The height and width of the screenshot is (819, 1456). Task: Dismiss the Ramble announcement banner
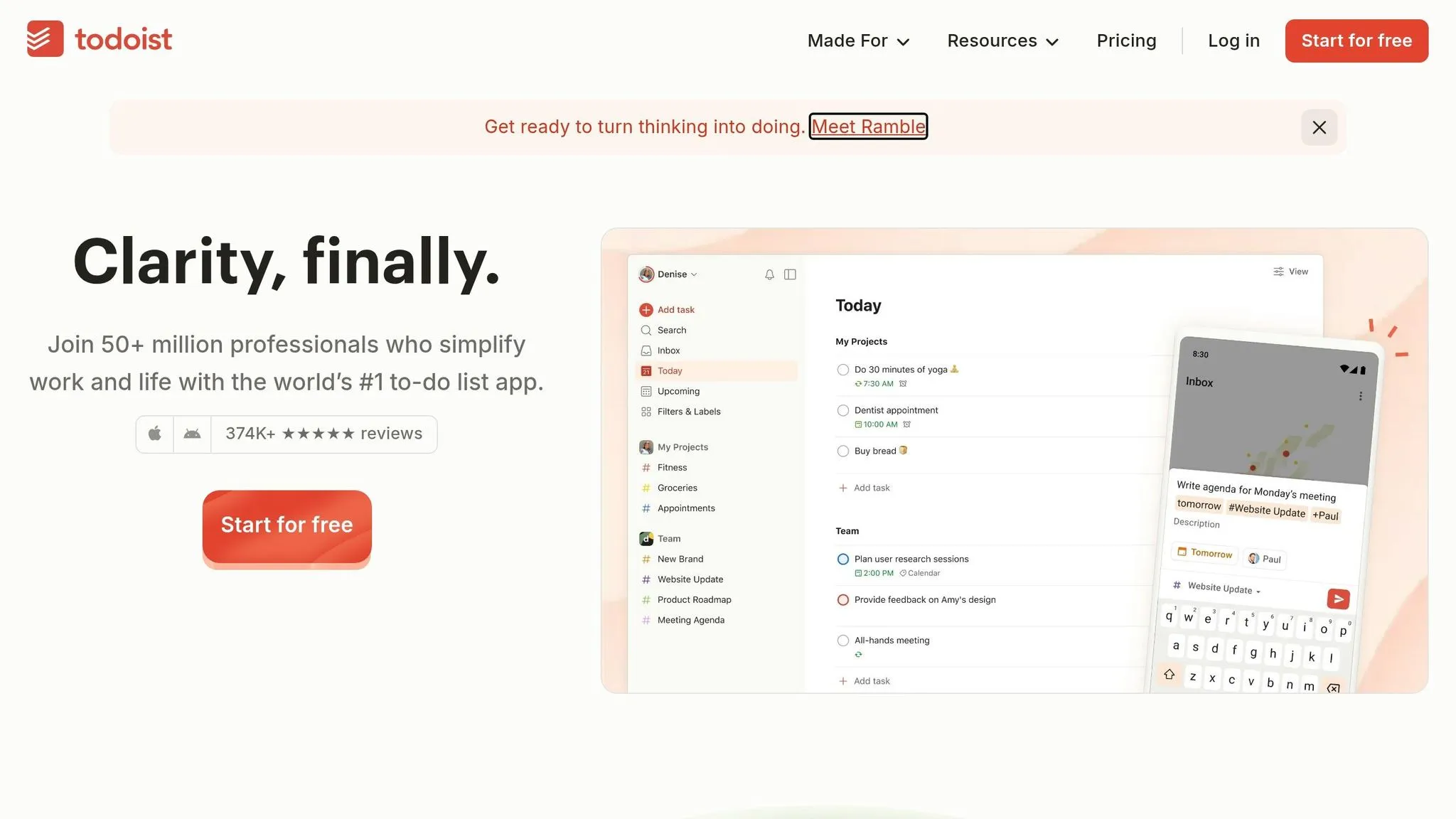click(x=1319, y=127)
